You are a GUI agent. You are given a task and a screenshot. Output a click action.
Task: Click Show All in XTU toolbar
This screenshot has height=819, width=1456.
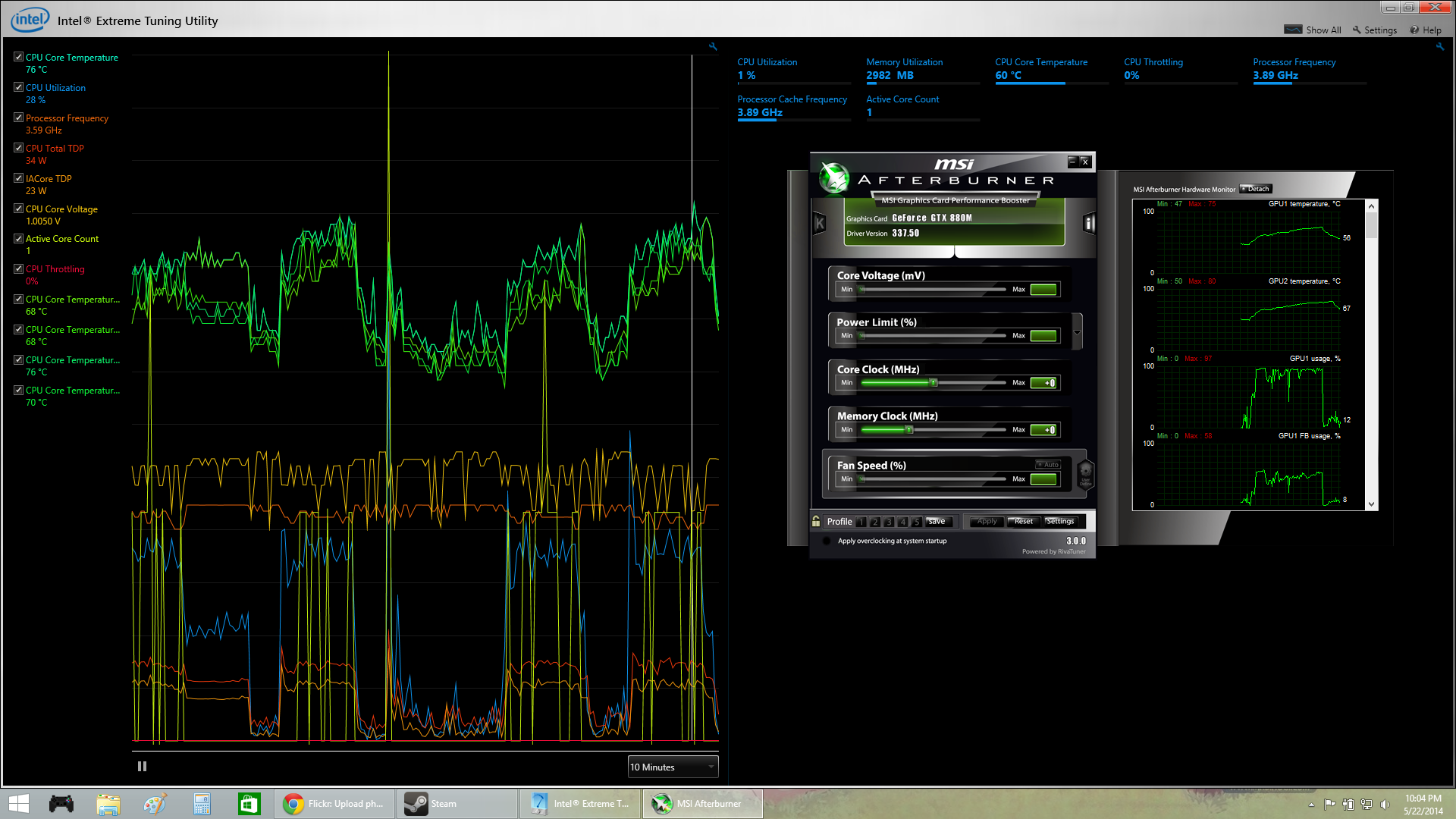[1313, 30]
